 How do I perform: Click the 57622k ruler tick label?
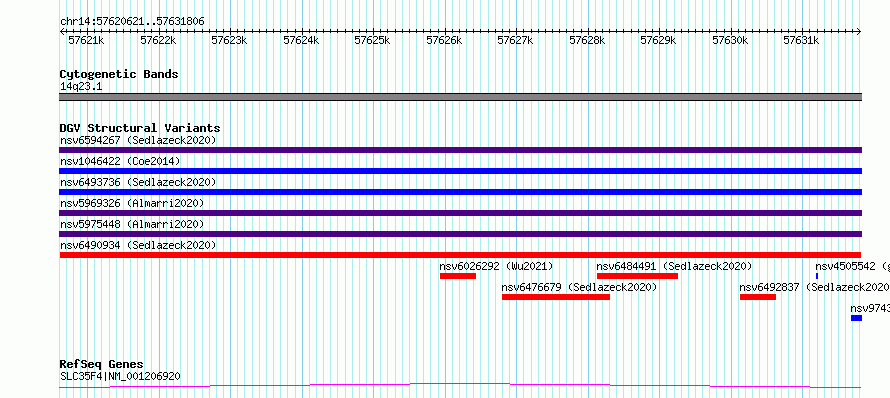click(158, 41)
